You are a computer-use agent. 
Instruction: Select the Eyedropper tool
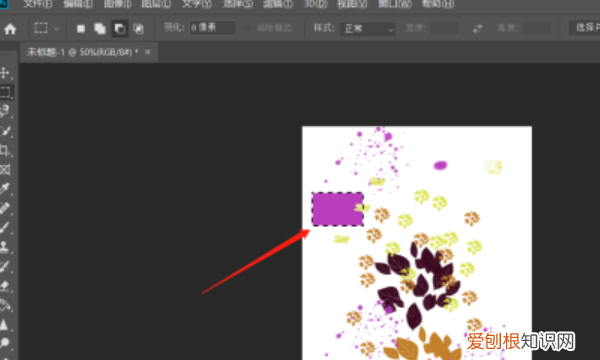pyautogui.click(x=5, y=189)
